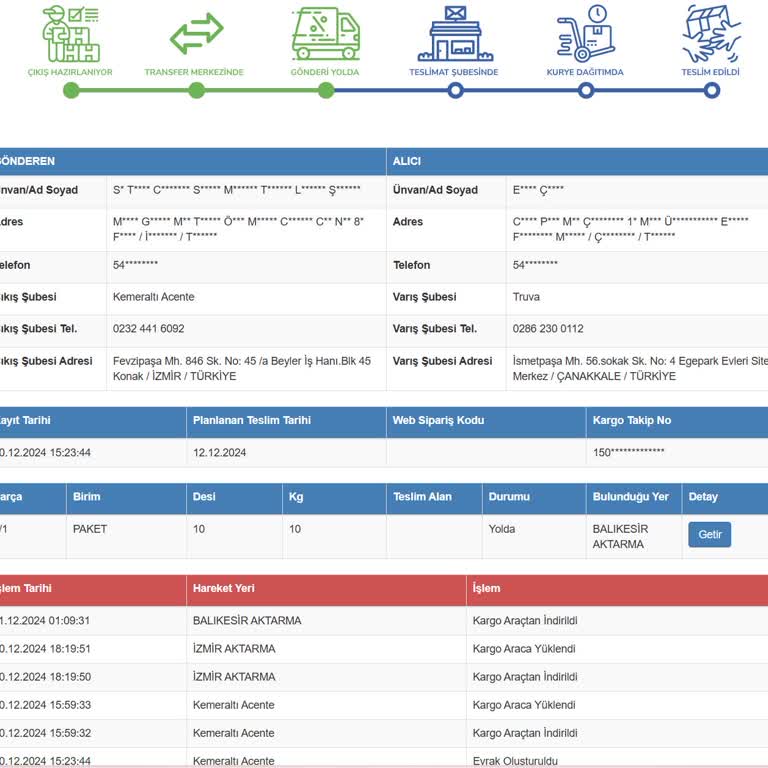
Task: Click the Çıkış Hazırlanıyor worker icon
Action: 70,34
